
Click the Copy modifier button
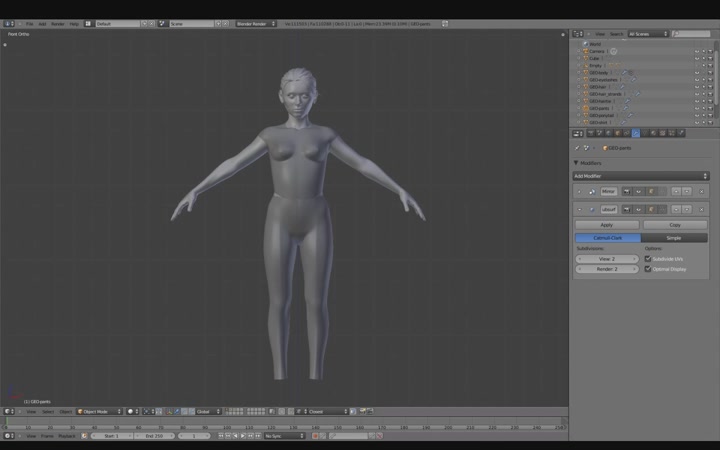[675, 225]
